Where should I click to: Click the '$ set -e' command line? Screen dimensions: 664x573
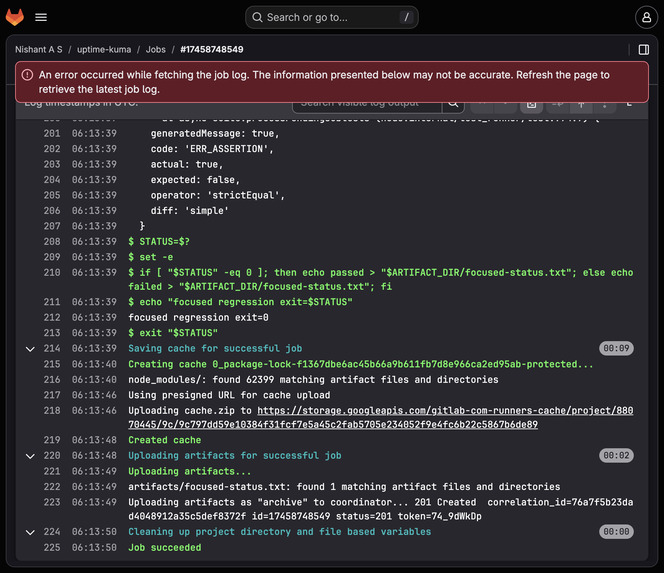[x=151, y=257]
